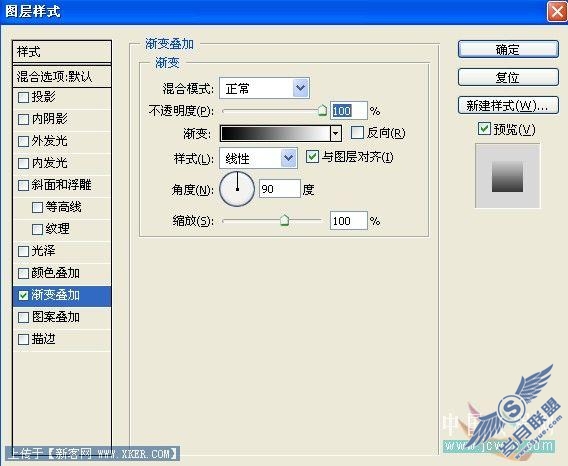This screenshot has width=568, height=466.
Task: Close the 图层样式 dialog
Action: (557, 11)
